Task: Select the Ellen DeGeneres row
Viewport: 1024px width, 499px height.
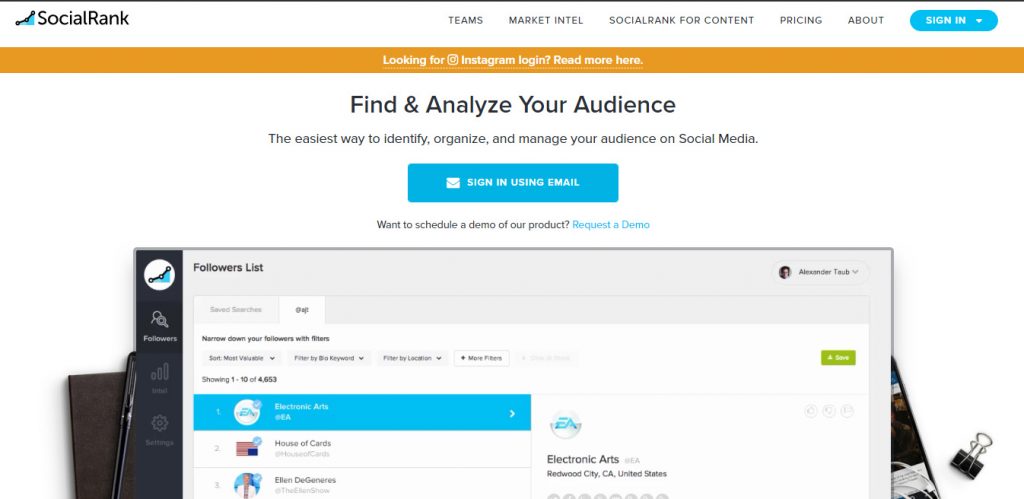Action: coord(362,483)
